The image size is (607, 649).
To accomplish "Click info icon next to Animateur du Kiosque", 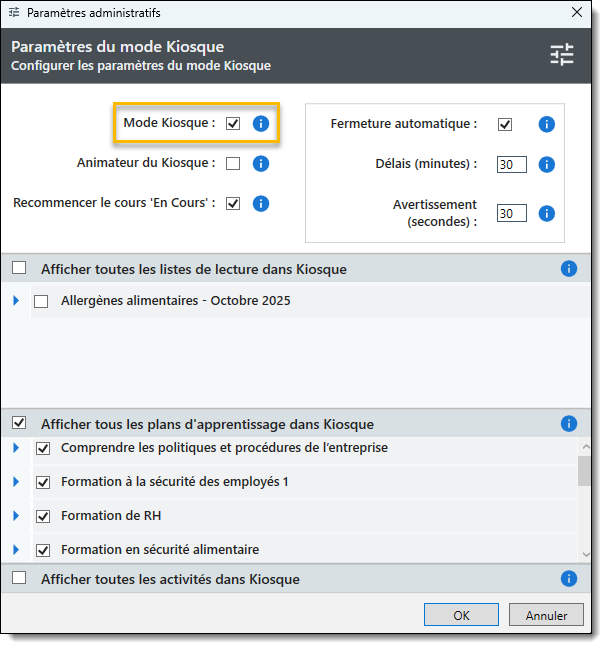I will pos(261,164).
